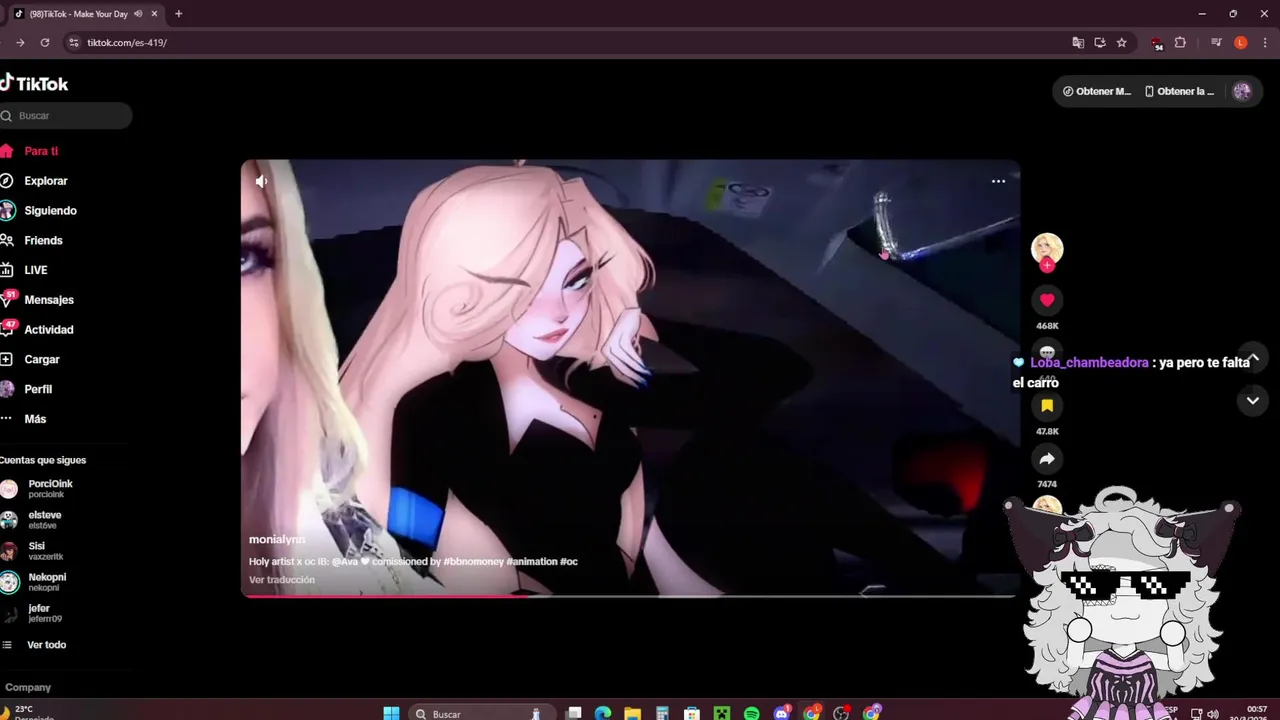Image resolution: width=1280 pixels, height=720 pixels.
Task: Open Minecraft from the taskbar
Action: pyautogui.click(x=722, y=713)
